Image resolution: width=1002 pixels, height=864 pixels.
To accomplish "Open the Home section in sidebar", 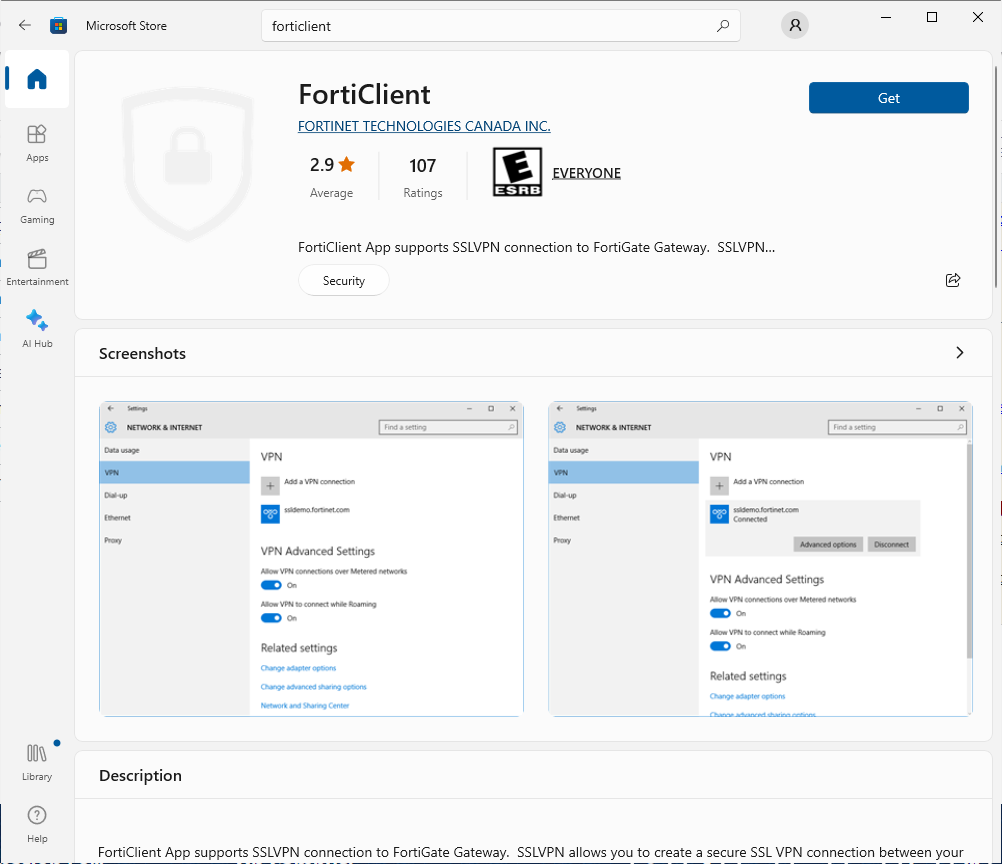I will pyautogui.click(x=37, y=79).
